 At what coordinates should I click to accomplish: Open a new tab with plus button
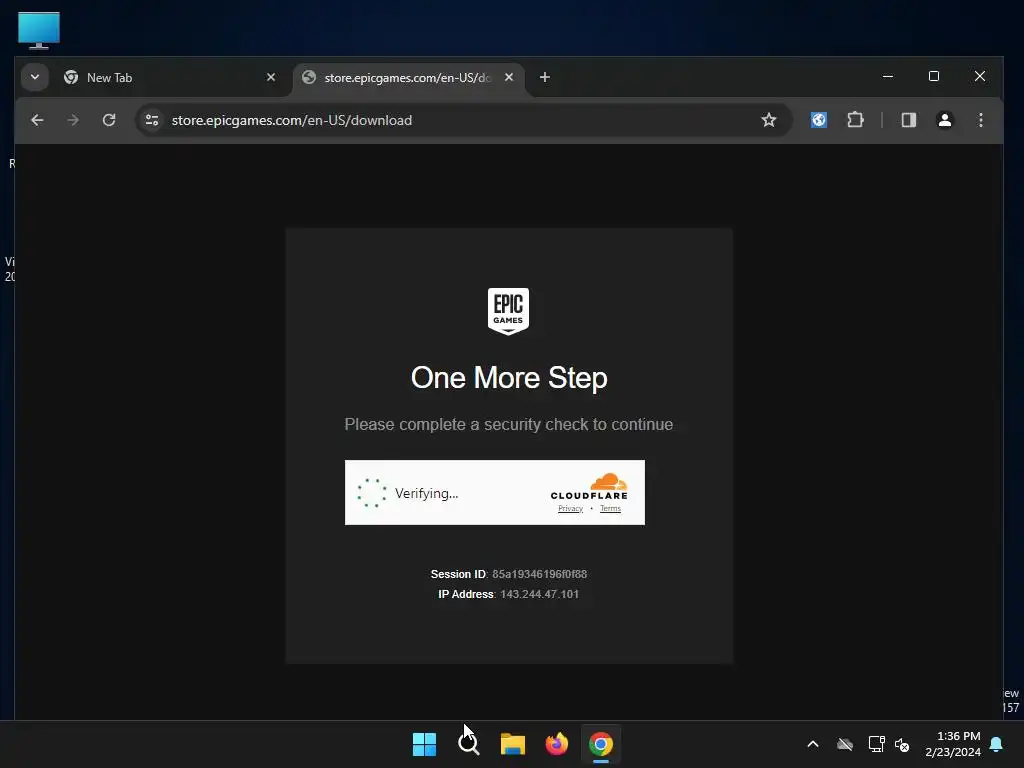click(x=545, y=77)
